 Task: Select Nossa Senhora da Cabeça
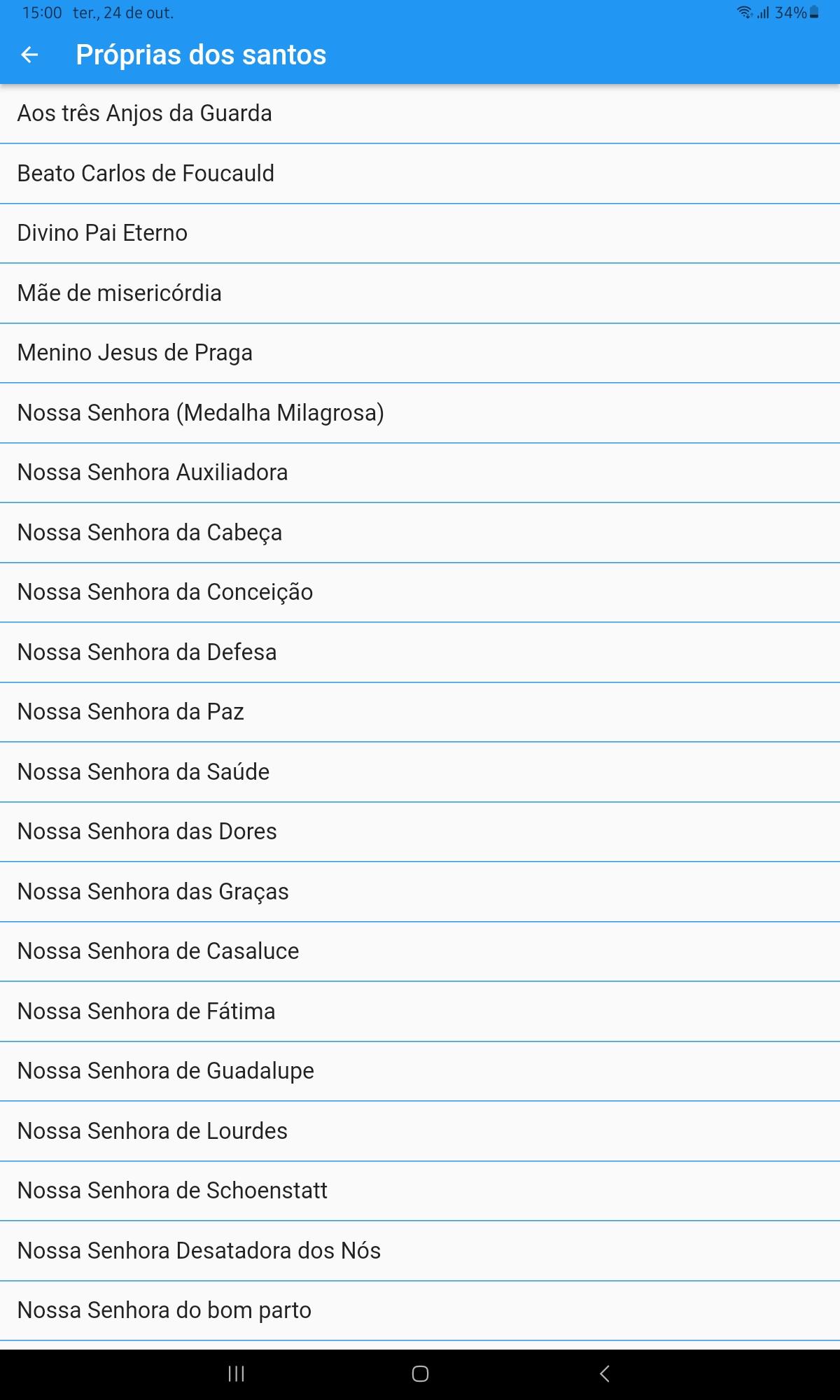420,533
